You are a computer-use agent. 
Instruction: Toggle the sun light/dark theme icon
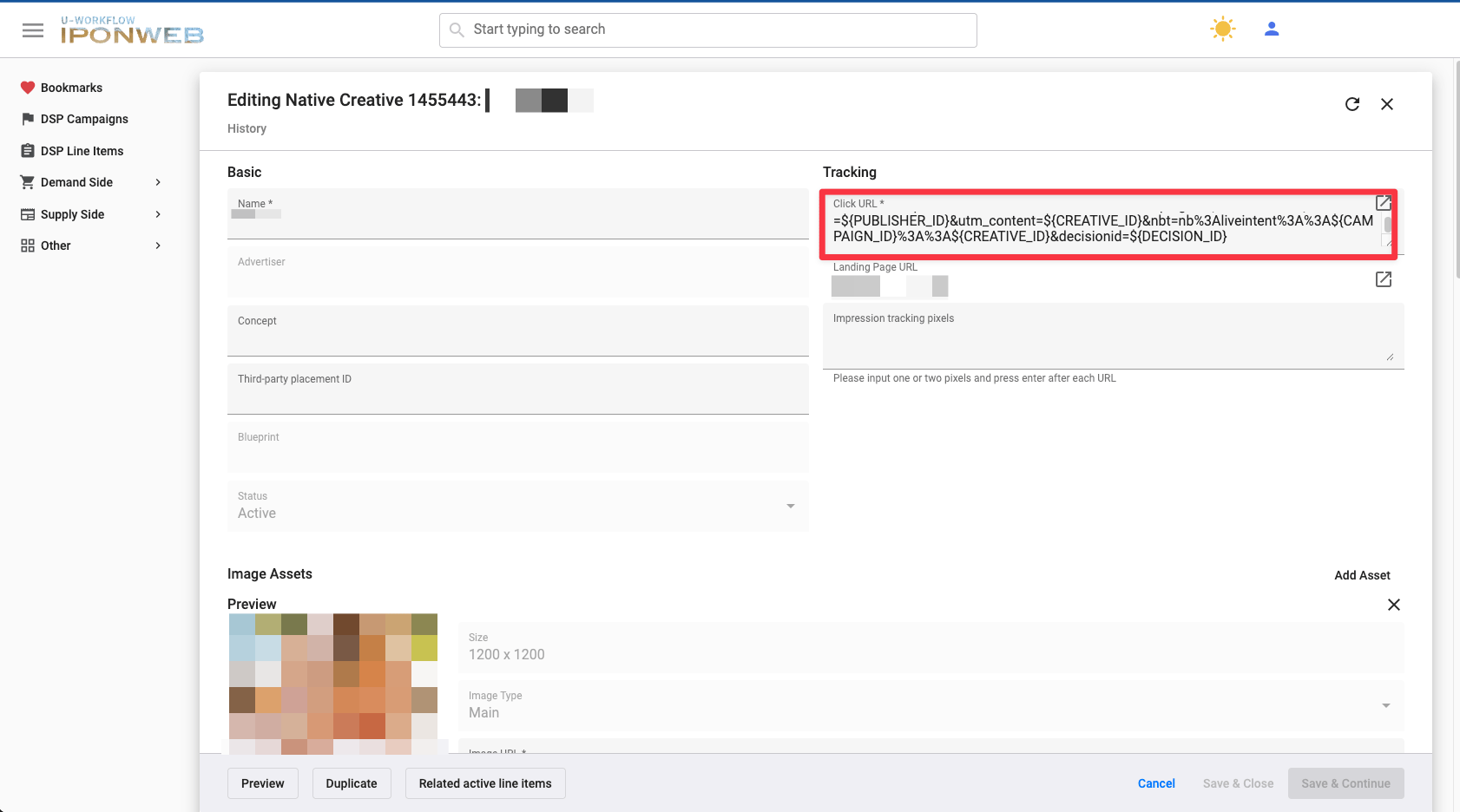[x=1223, y=29]
